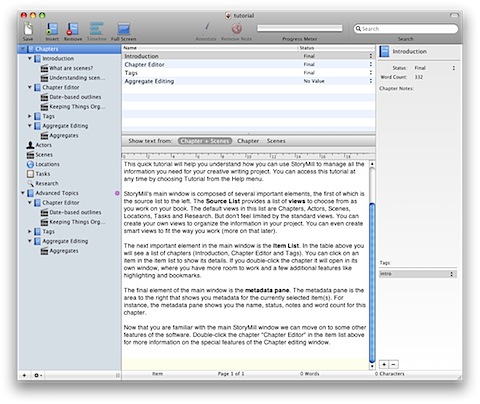The width and height of the screenshot is (480, 404).
Task: Show text from Chapter + Scenes
Action: click(x=205, y=141)
